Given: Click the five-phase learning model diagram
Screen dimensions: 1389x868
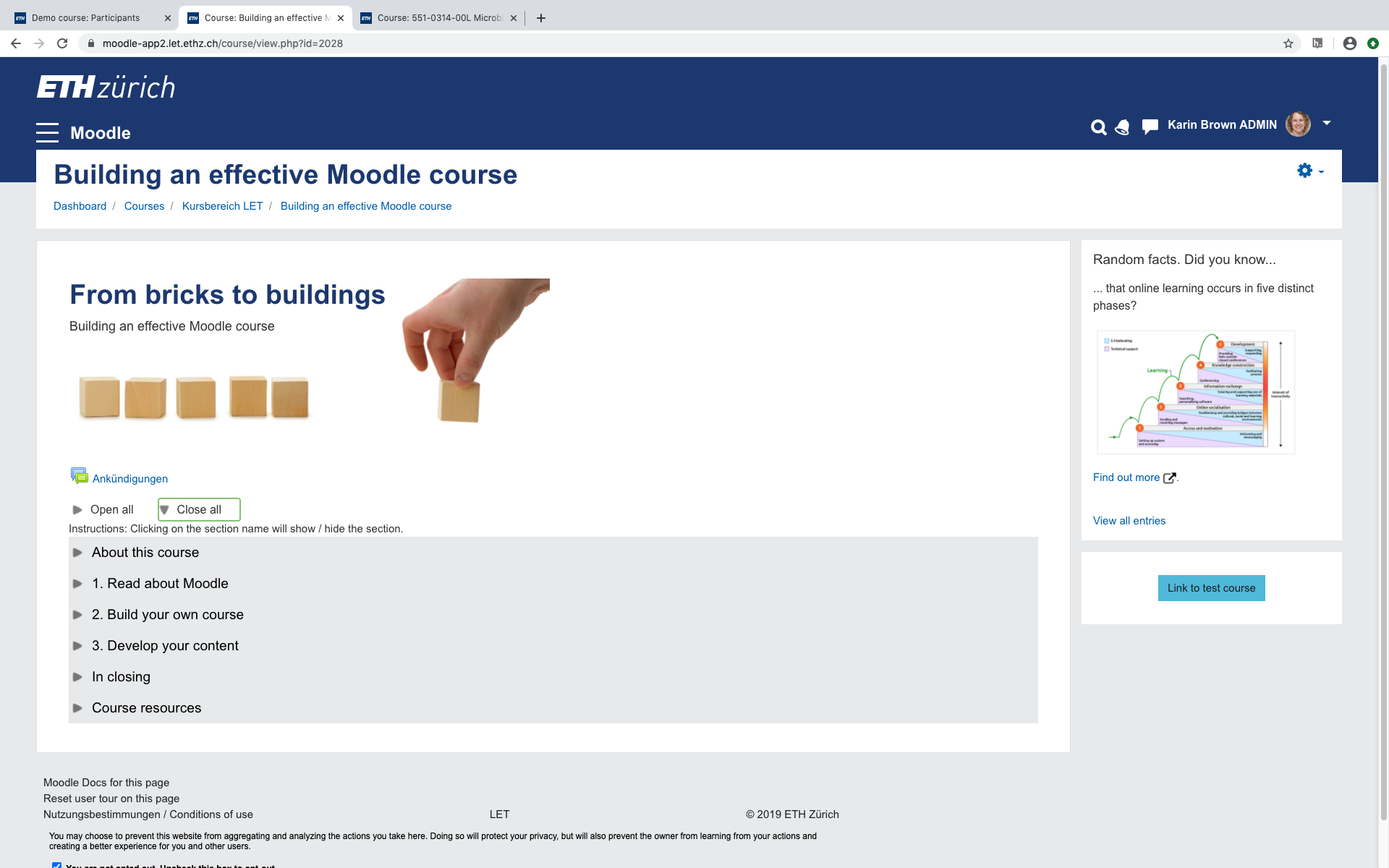Looking at the screenshot, I should pyautogui.click(x=1196, y=392).
